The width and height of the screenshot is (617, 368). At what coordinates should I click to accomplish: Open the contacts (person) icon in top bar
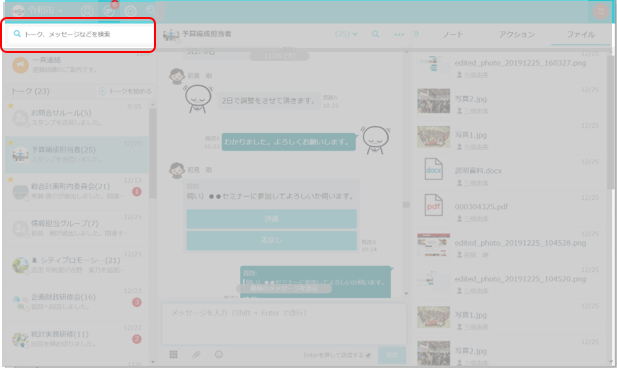pos(87,11)
